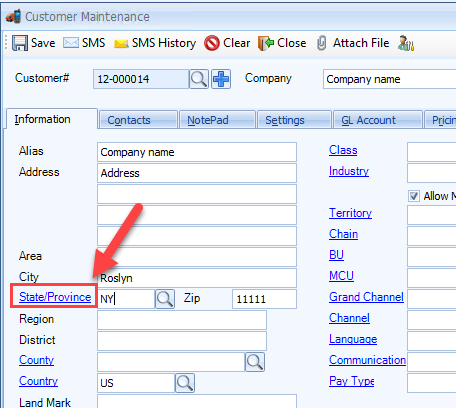Image resolution: width=456 pixels, height=408 pixels.
Task: Click the Territory link
Action: click(350, 213)
